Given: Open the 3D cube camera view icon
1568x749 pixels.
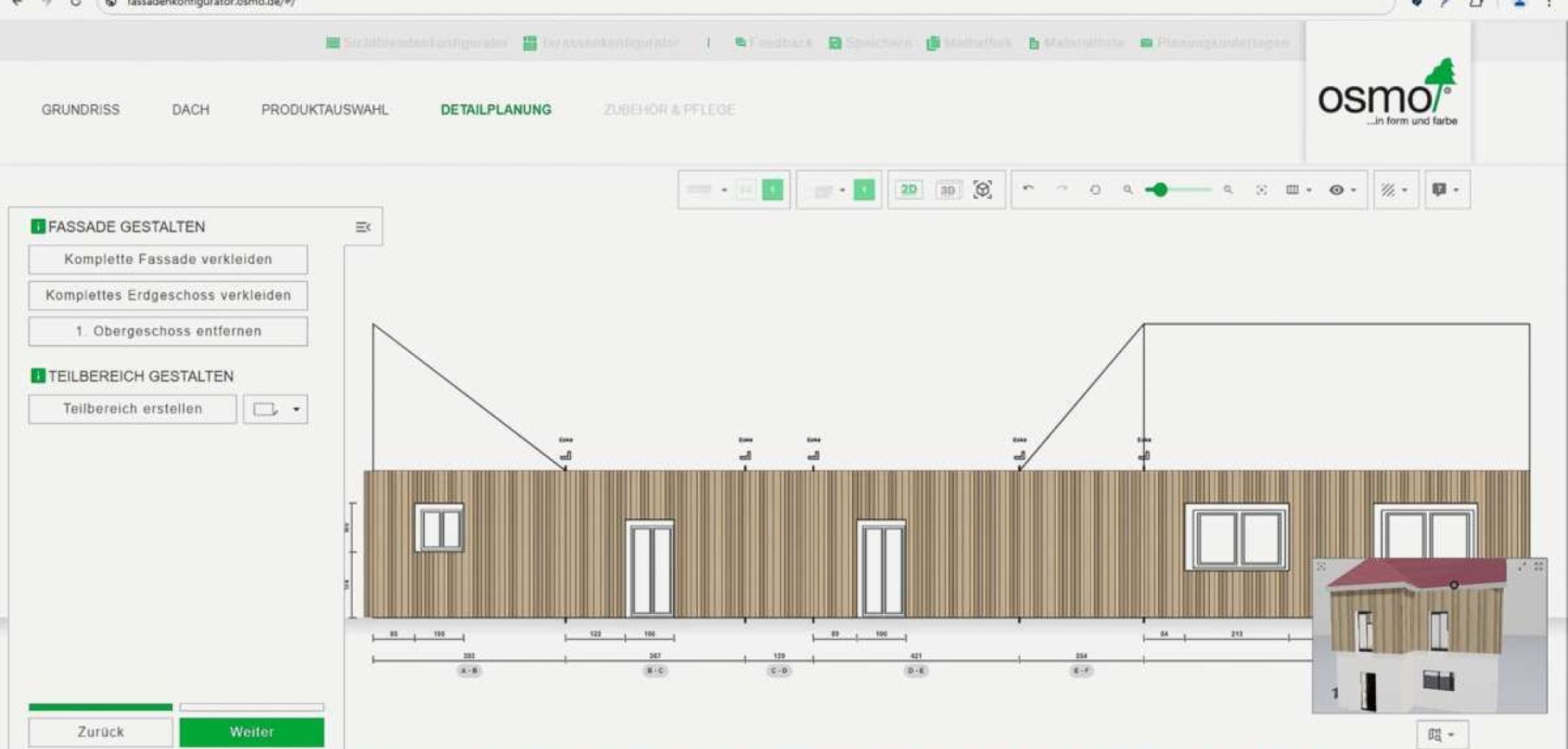Looking at the screenshot, I should (x=982, y=190).
